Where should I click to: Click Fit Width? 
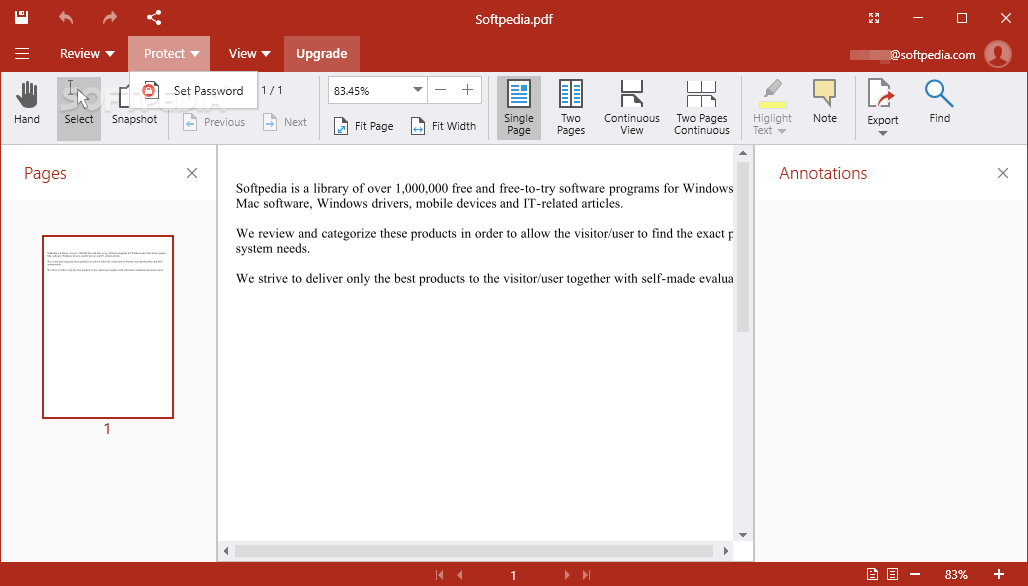click(x=443, y=126)
